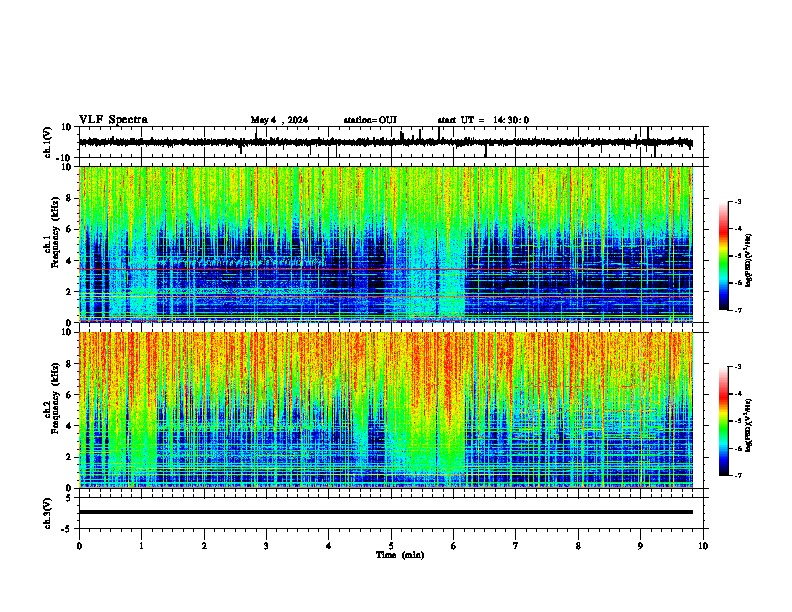This screenshot has height=612, width=792.
Task: Click the ch.2 colorbar unit label
Action: (748, 425)
